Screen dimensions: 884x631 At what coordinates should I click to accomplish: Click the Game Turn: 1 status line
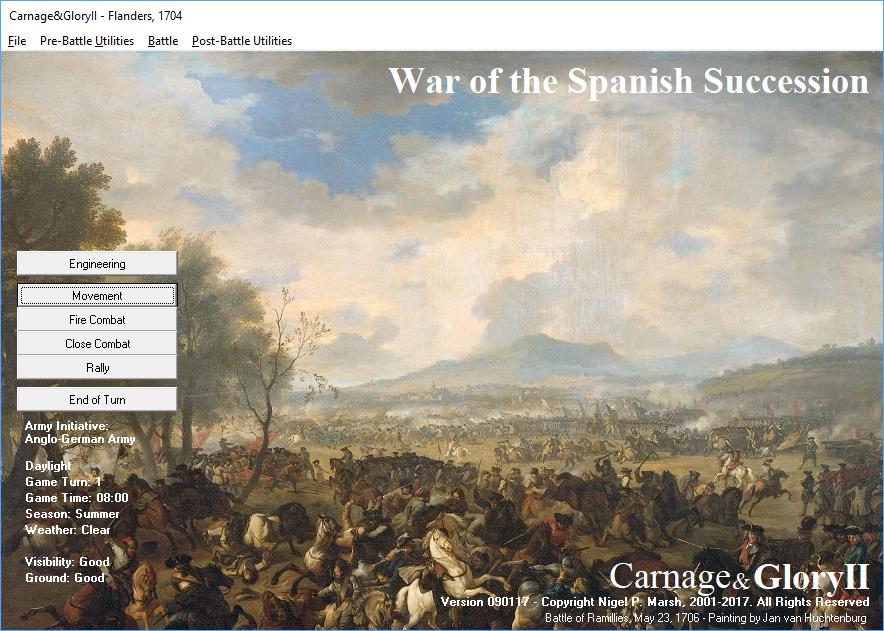coord(63,482)
